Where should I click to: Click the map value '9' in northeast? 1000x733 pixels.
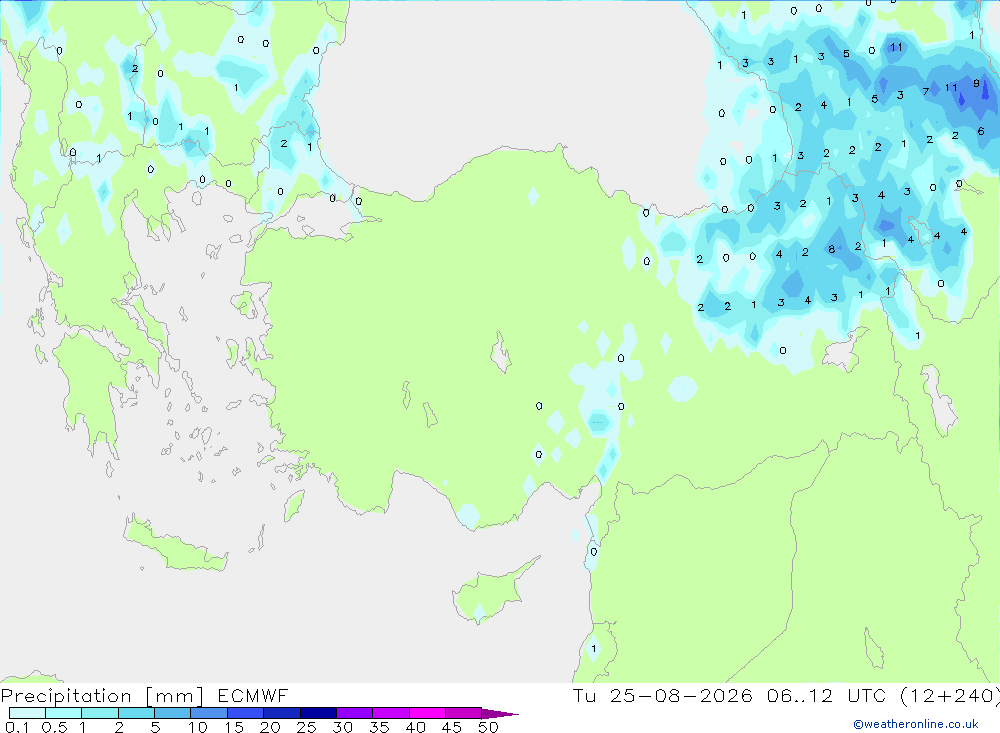click(x=976, y=84)
